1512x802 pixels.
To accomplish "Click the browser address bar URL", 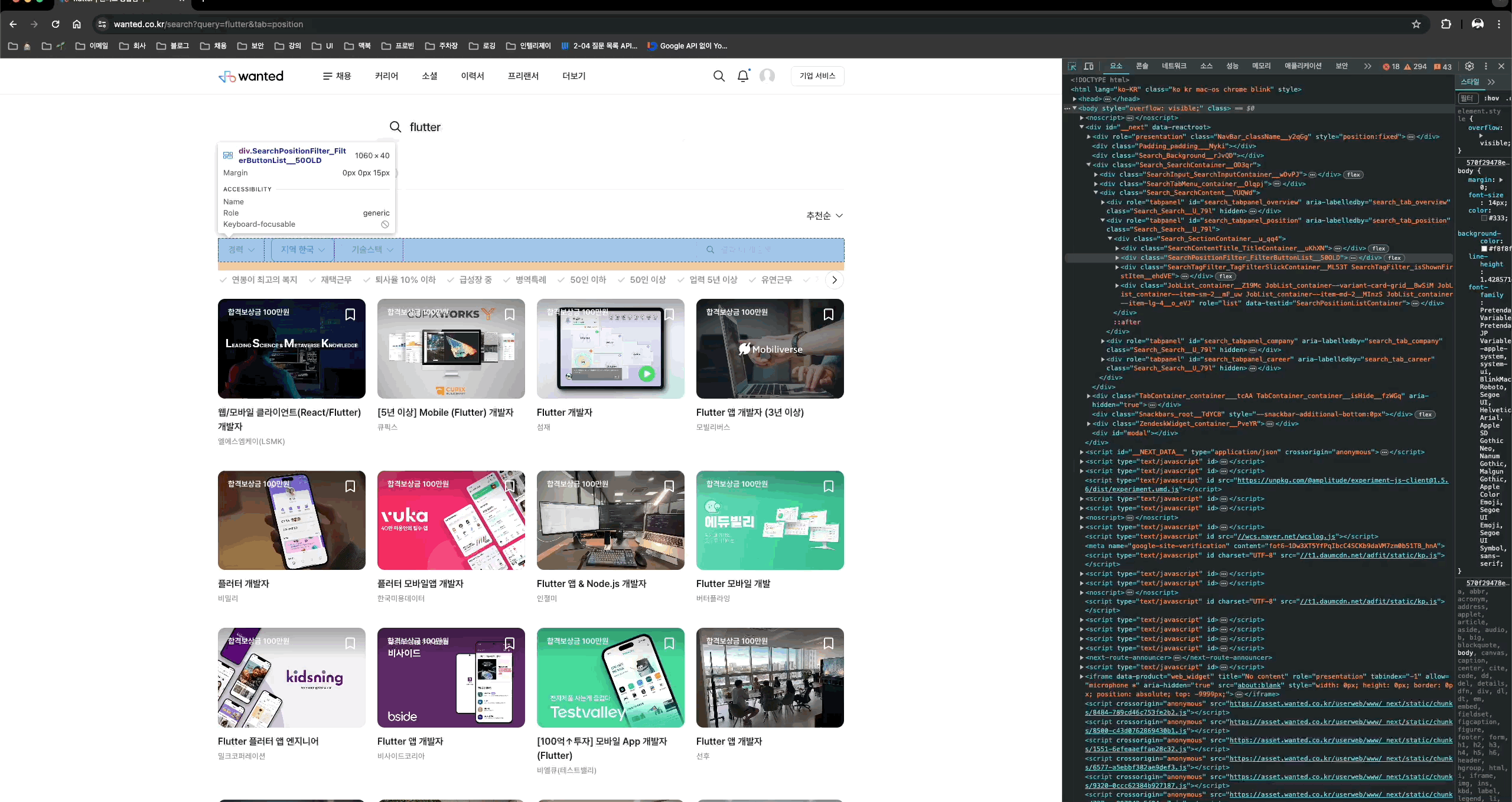I will click(x=208, y=24).
